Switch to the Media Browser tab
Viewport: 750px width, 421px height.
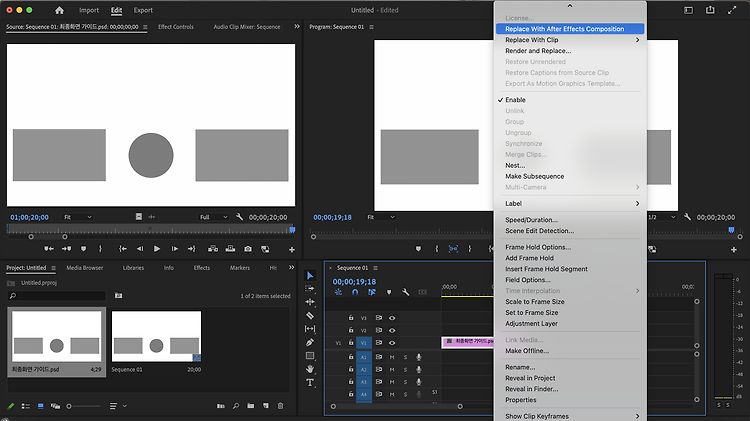tap(85, 268)
